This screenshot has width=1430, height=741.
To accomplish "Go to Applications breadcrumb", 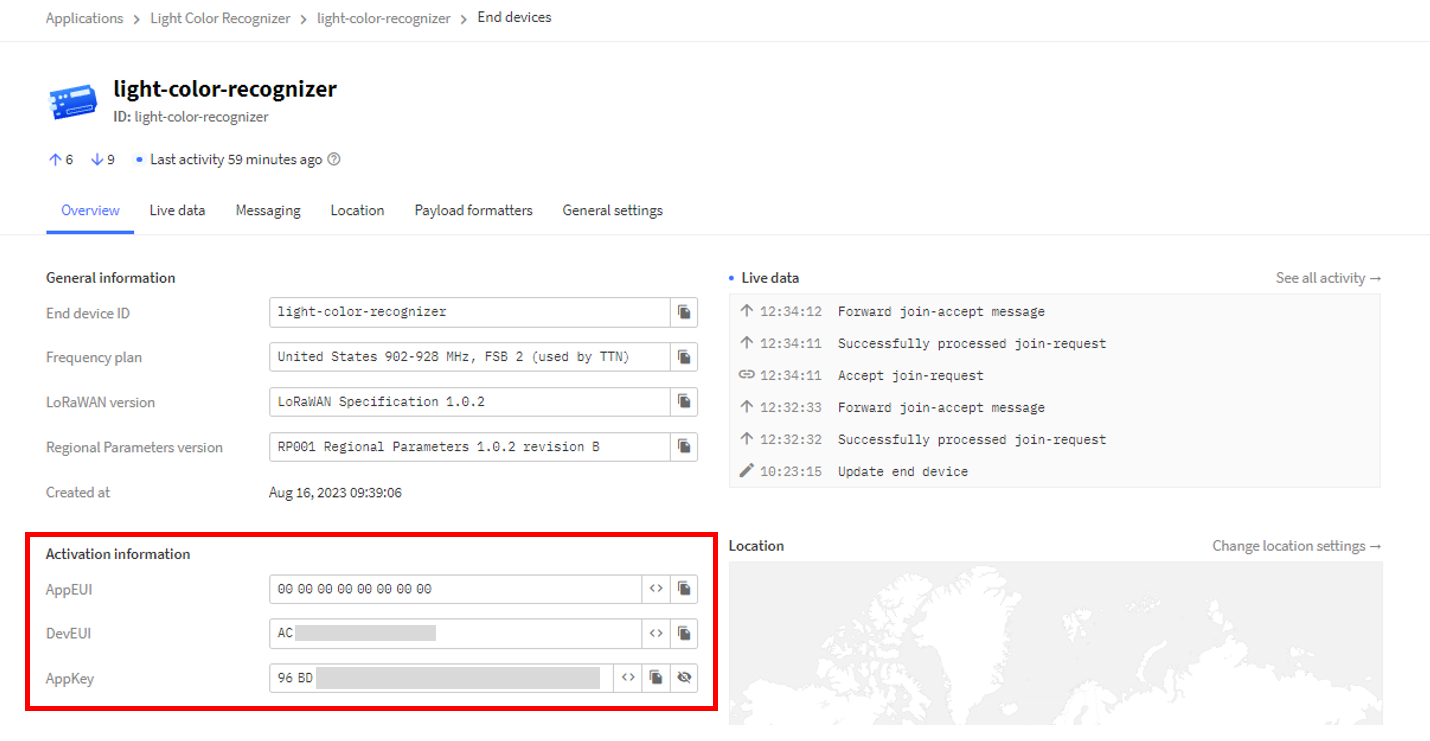I will [84, 18].
